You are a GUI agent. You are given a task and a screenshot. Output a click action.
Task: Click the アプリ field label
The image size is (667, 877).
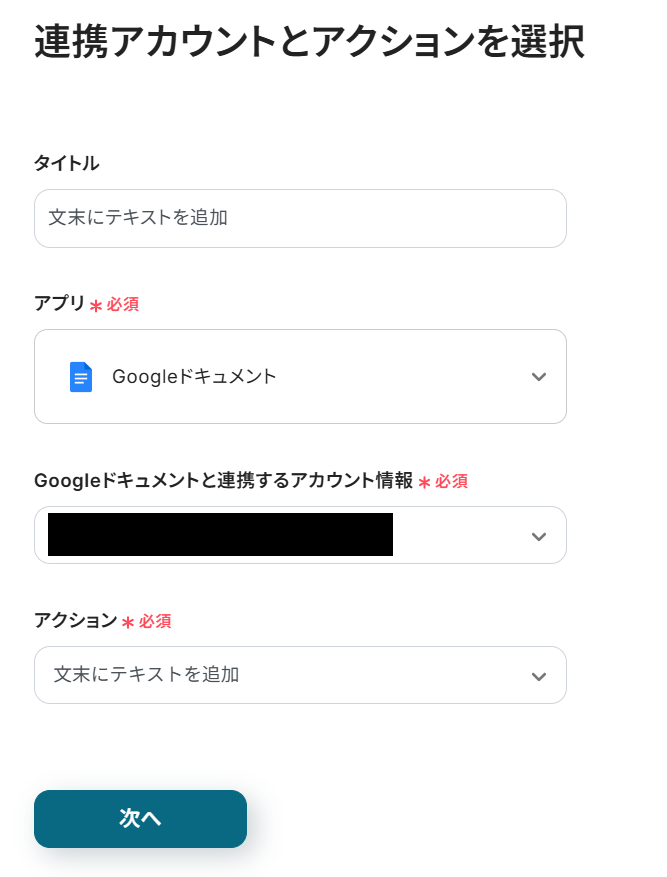click(60, 303)
